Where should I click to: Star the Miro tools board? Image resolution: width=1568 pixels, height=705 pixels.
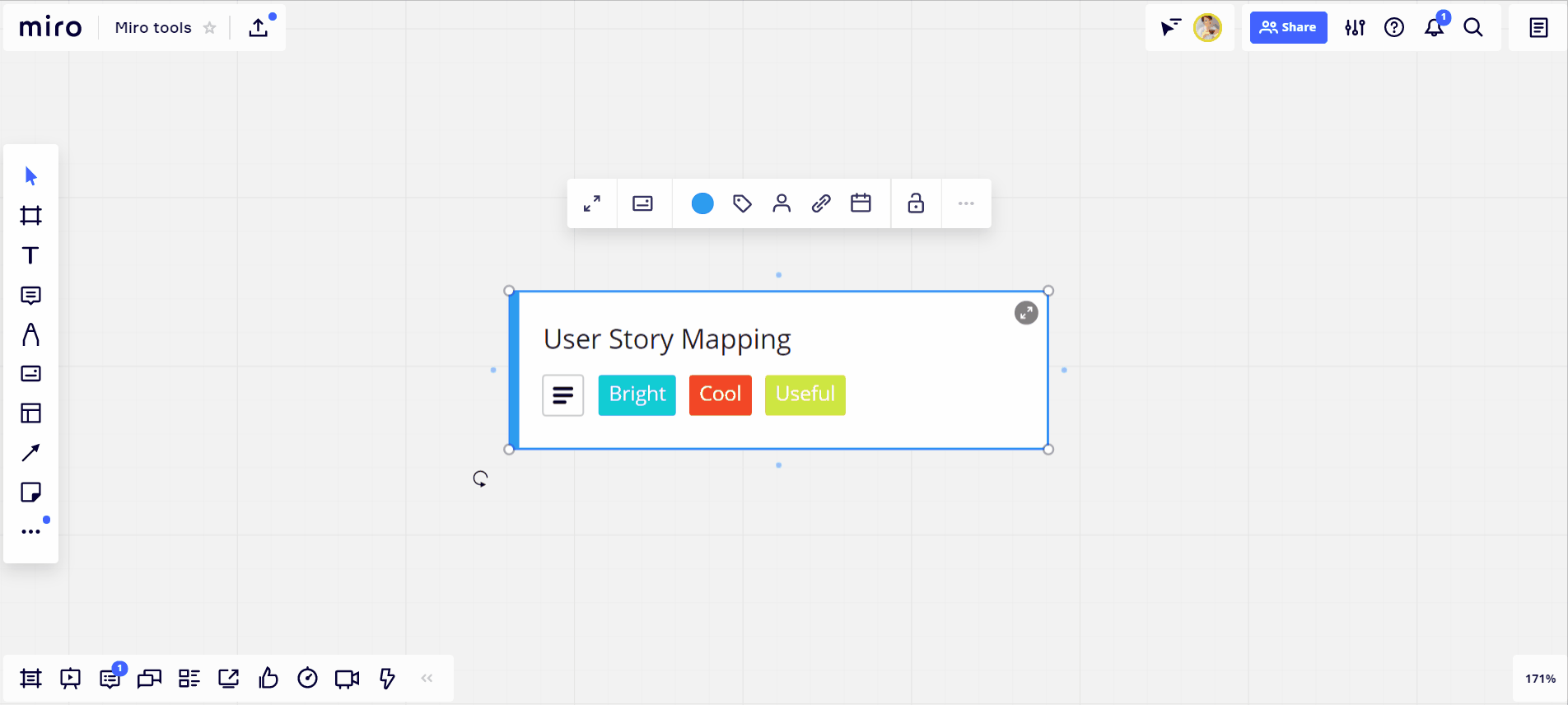pos(210,28)
